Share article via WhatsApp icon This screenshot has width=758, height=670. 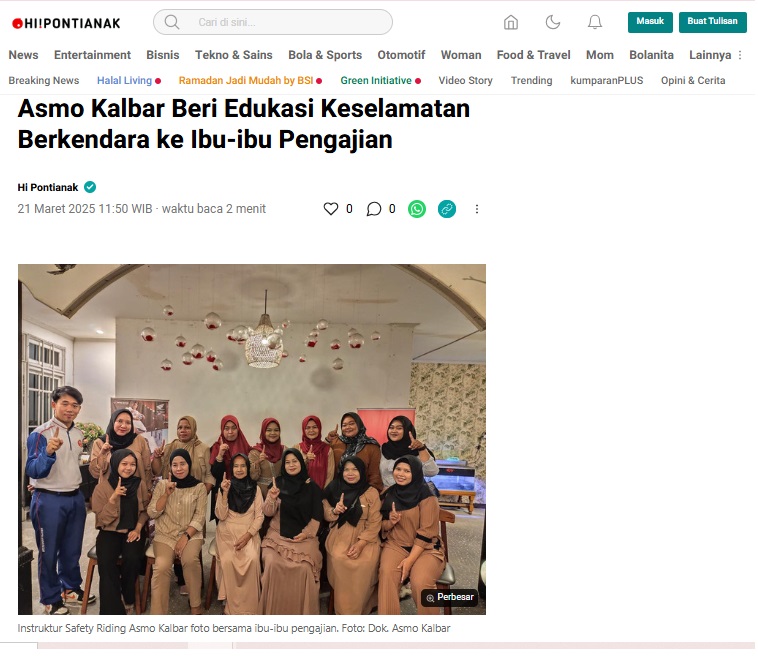coord(417,209)
